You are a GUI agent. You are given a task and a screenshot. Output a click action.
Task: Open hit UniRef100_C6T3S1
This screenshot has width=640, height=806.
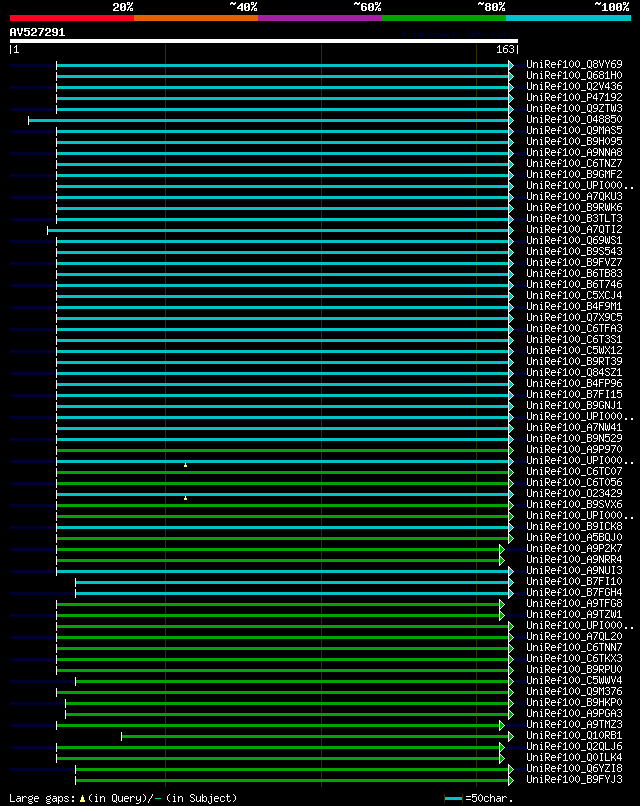pos(574,340)
